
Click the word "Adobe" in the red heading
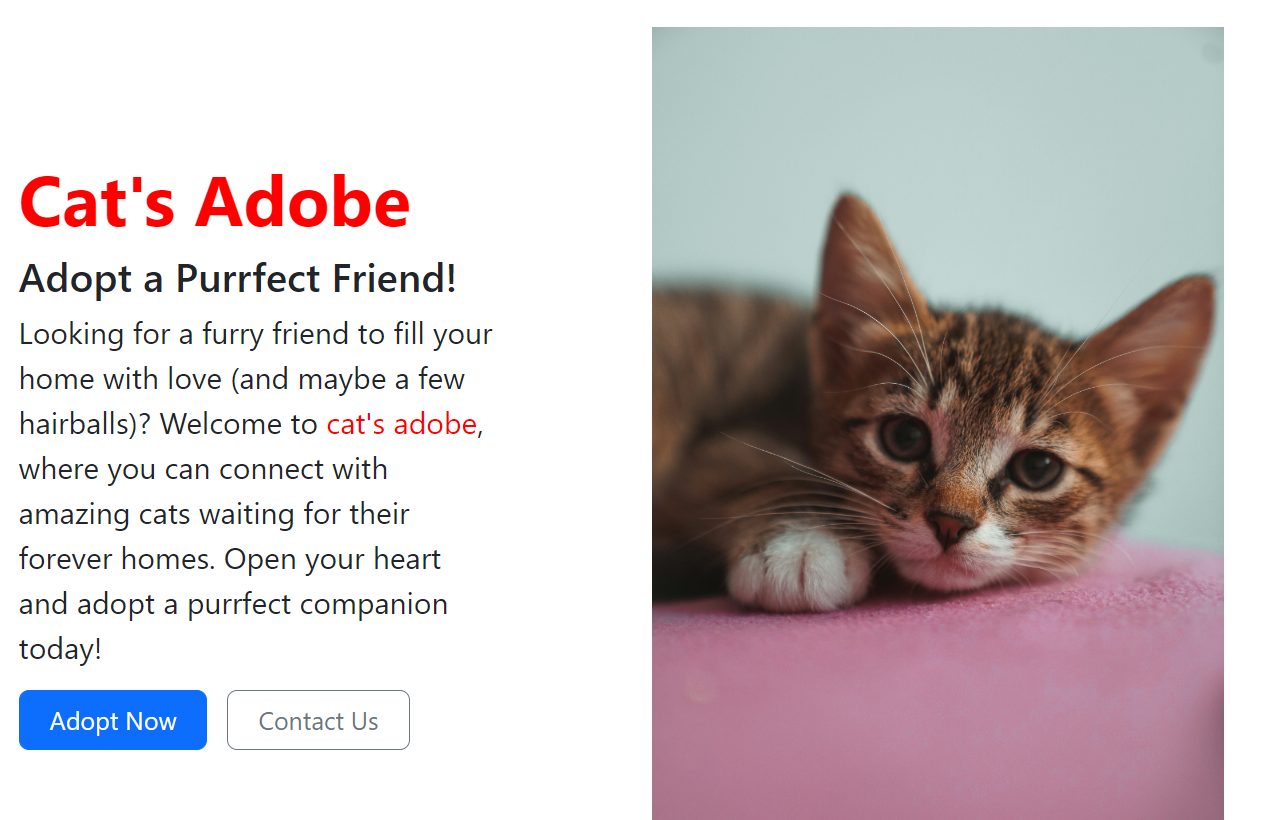click(x=302, y=201)
